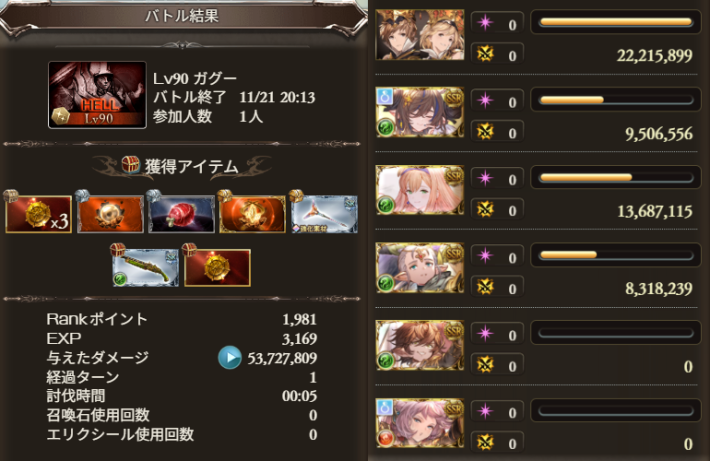Viewport: 710px width, 461px height.
Task: Open the Lv90 HELL boss thumbnail
Action: point(97,95)
